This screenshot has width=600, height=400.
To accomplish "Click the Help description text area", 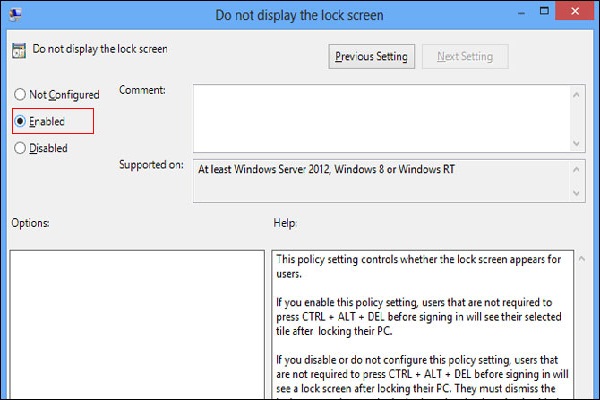I will coord(420,320).
